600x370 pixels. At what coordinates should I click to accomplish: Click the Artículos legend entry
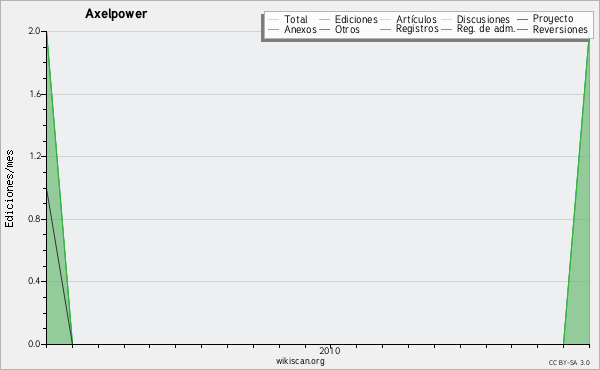(408, 19)
